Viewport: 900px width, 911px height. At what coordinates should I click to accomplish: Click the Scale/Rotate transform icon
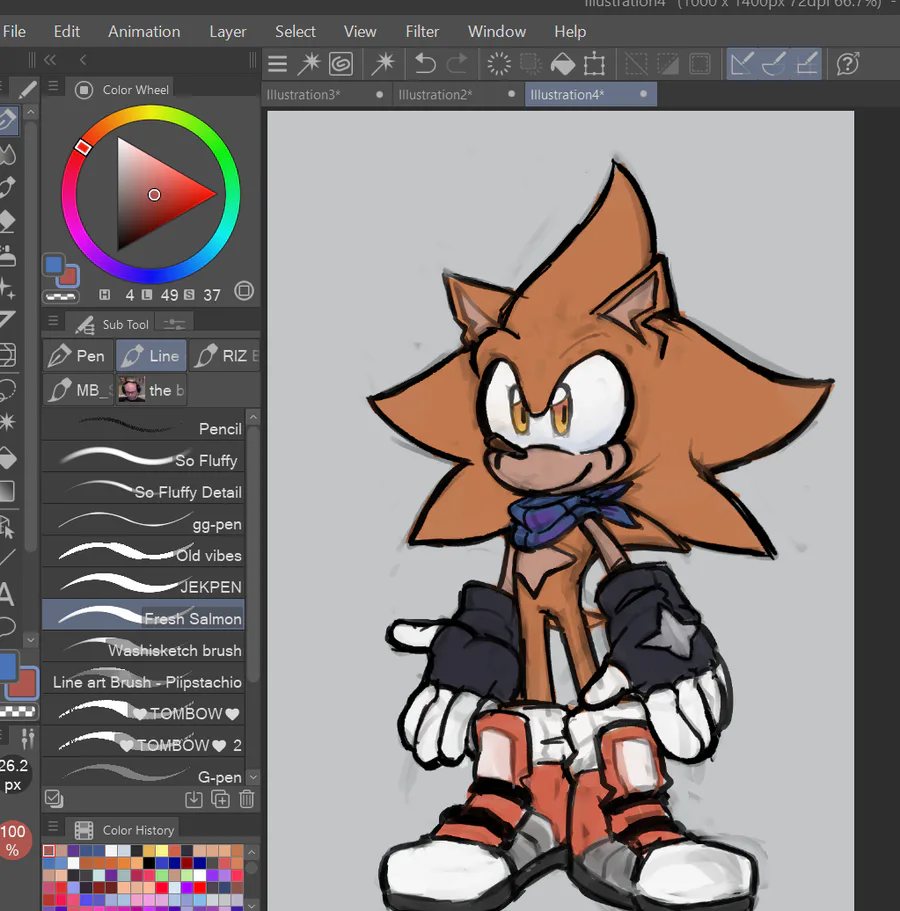(594, 64)
